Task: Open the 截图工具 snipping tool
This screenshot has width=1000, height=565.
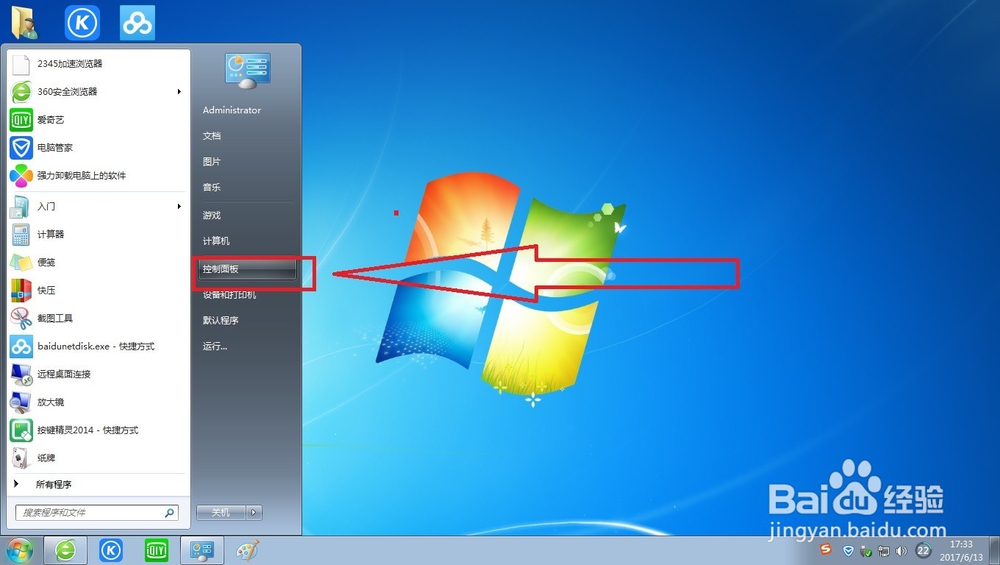Action: tap(98, 318)
